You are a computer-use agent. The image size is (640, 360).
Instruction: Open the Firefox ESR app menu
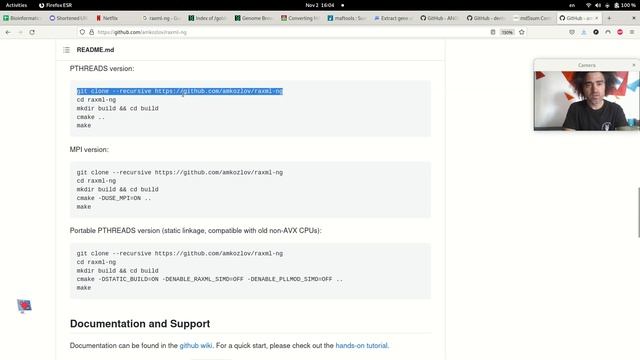(x=56, y=5)
